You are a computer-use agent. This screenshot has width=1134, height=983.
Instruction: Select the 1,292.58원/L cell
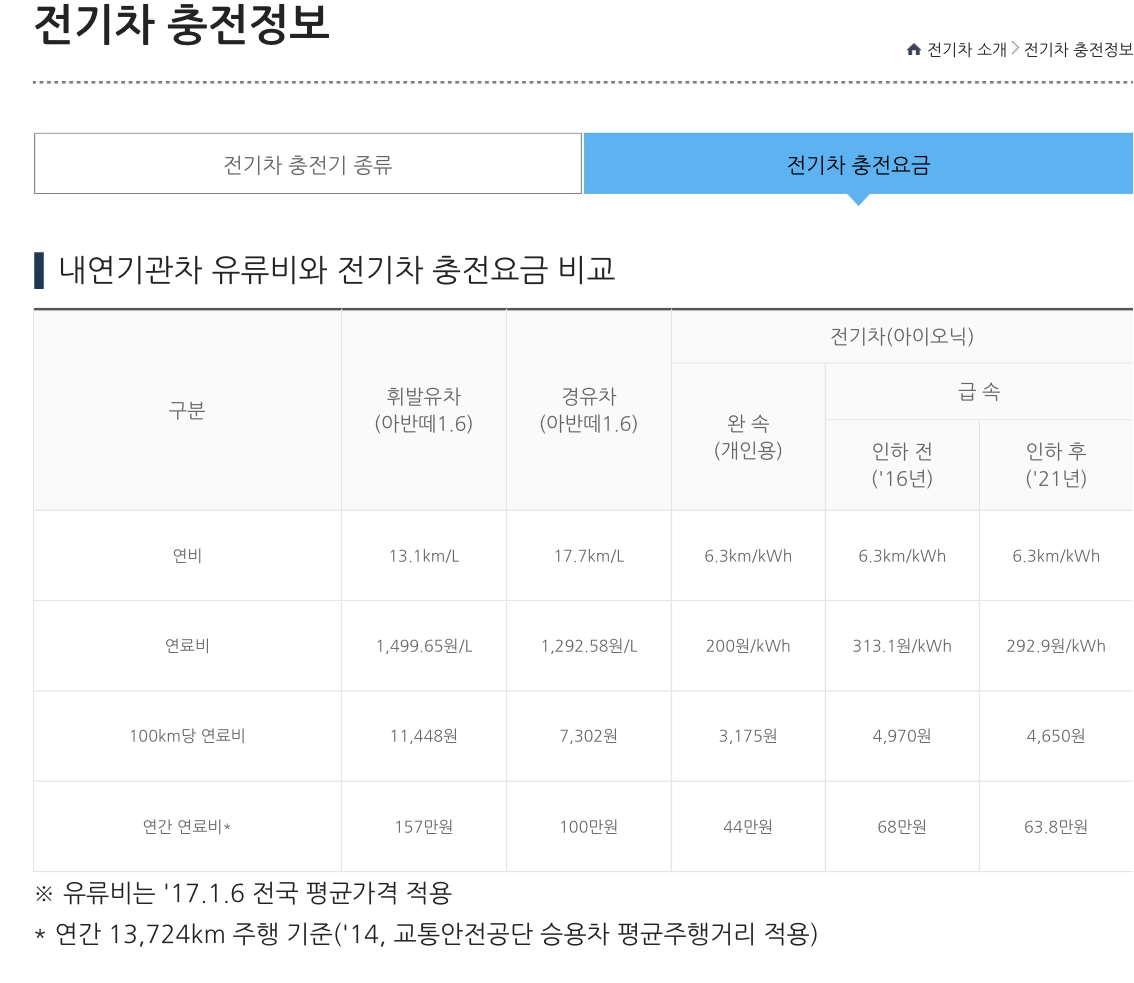589,646
